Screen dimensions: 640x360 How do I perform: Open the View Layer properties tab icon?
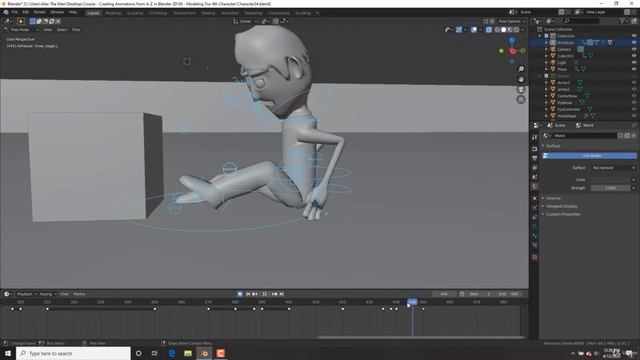(x=535, y=168)
